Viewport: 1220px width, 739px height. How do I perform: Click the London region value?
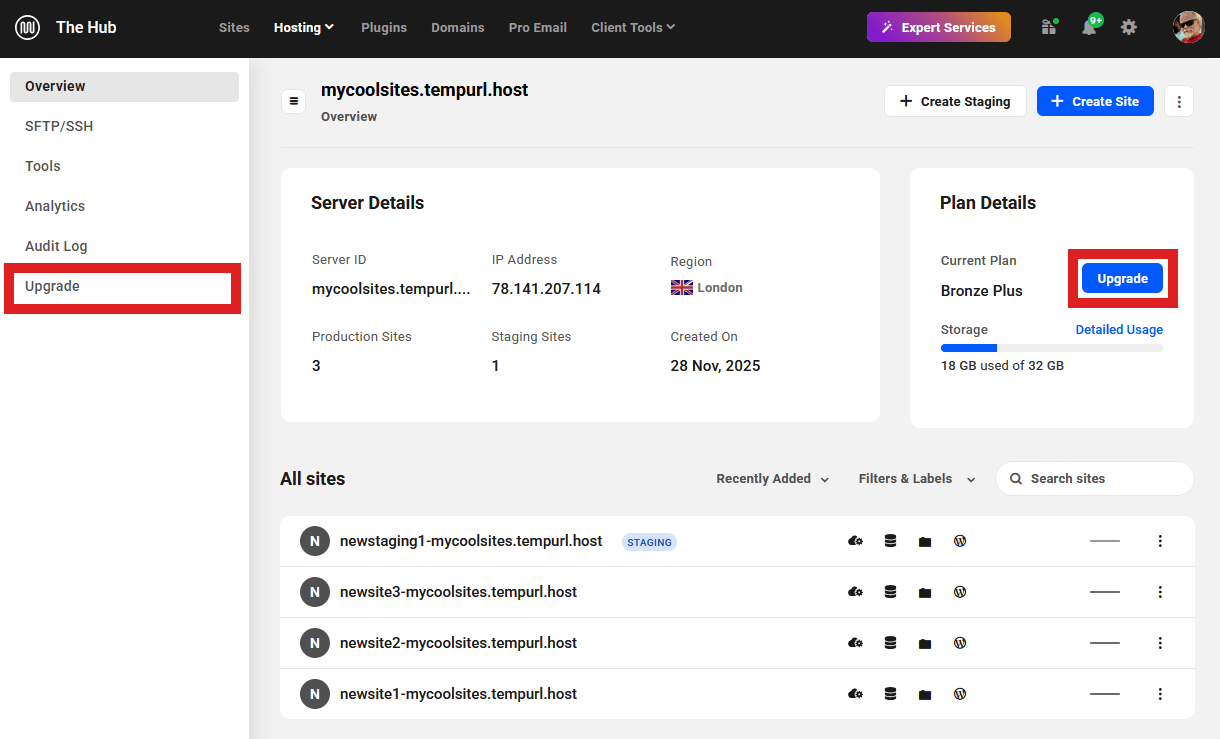pos(706,287)
